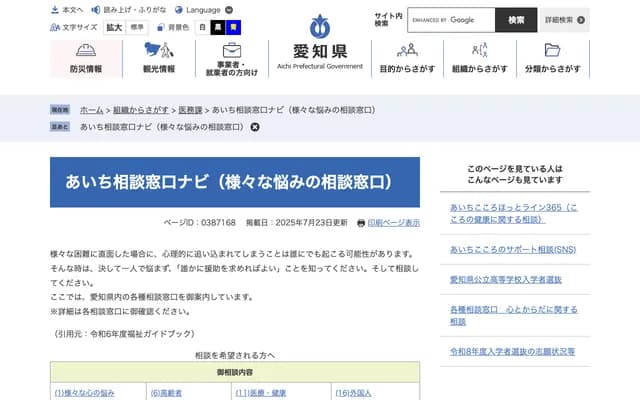Click the Language globe icon

[x=179, y=10]
